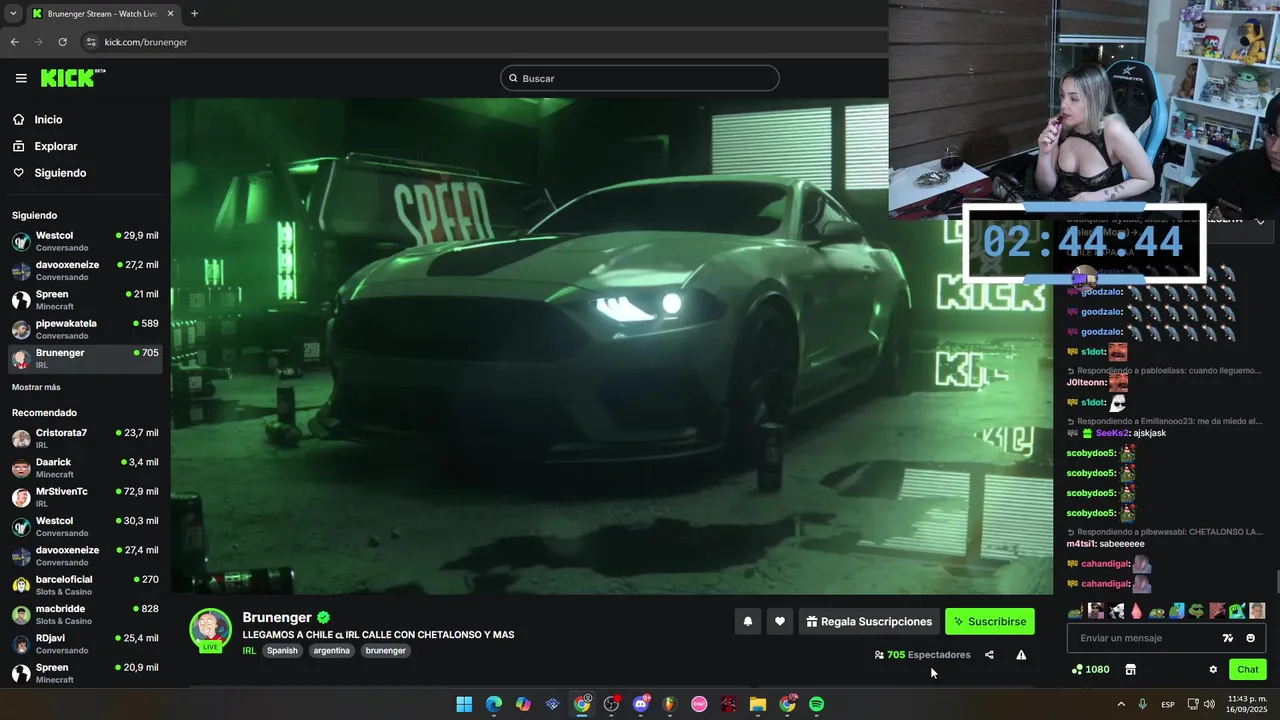Click the 705 Espectadores viewer count
This screenshot has height=720, width=1280.
click(x=922, y=655)
